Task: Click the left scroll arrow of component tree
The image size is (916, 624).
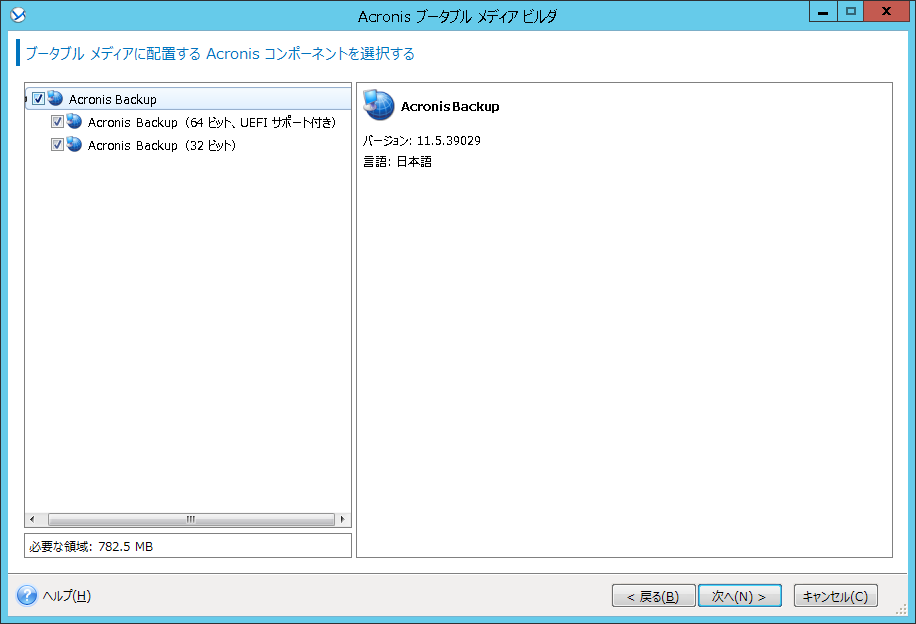Action: point(32,519)
